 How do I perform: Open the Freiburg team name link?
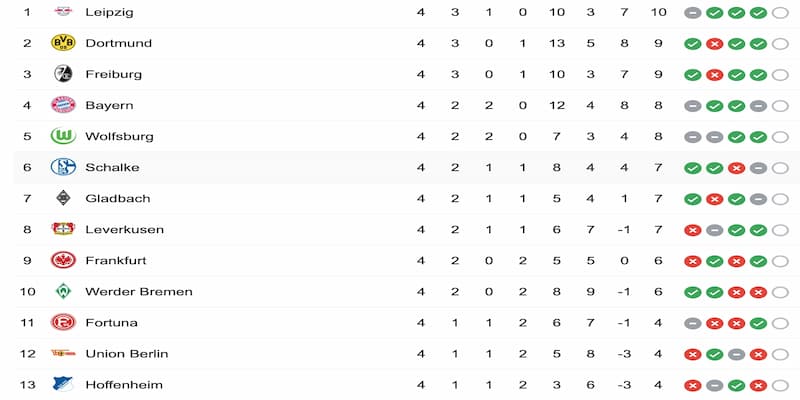point(113,74)
